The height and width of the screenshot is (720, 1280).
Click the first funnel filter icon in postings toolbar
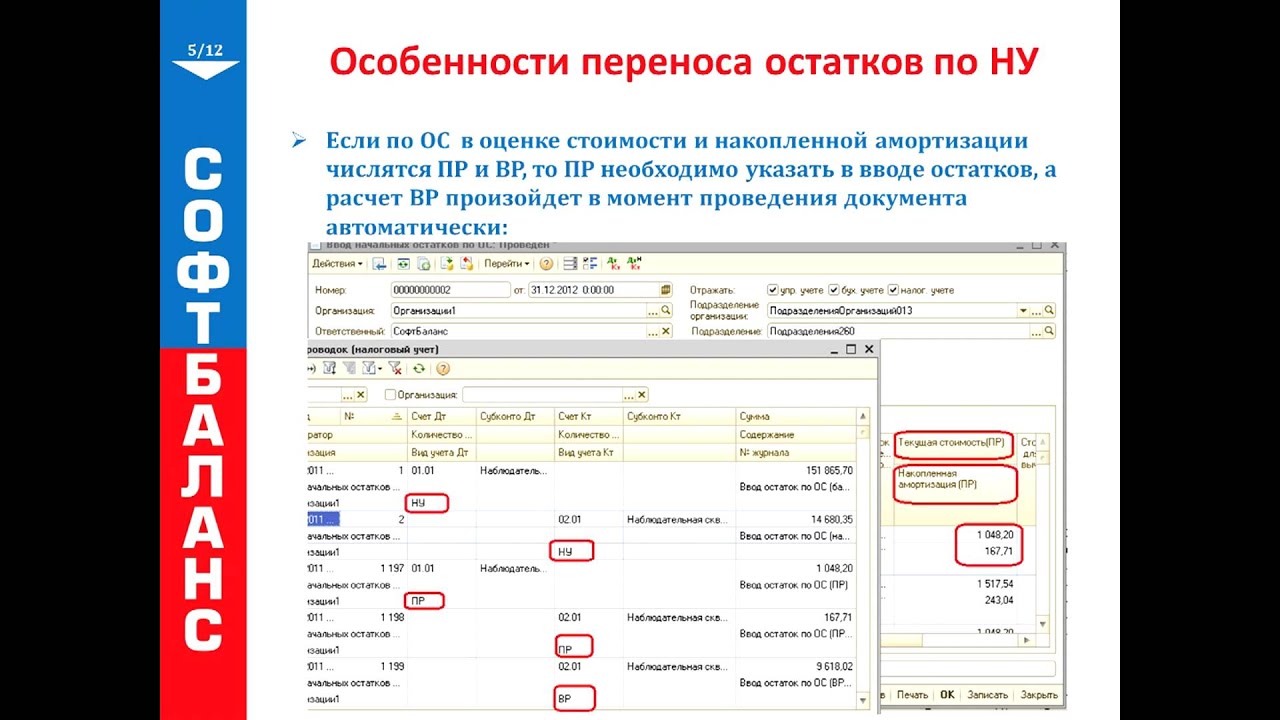(330, 368)
